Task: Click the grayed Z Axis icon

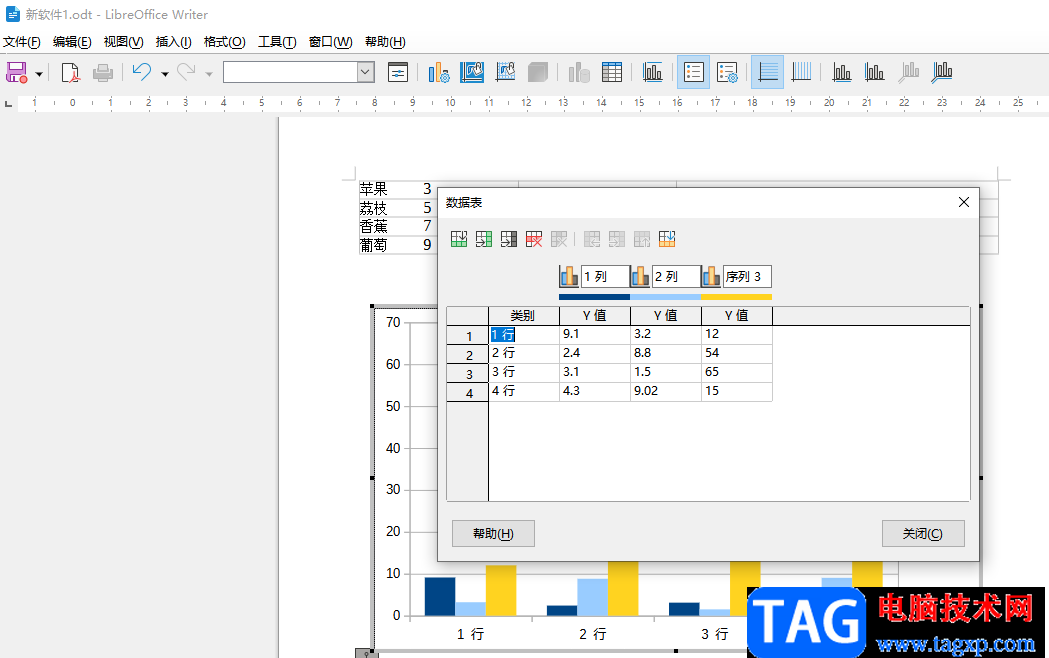Action: 908,72
